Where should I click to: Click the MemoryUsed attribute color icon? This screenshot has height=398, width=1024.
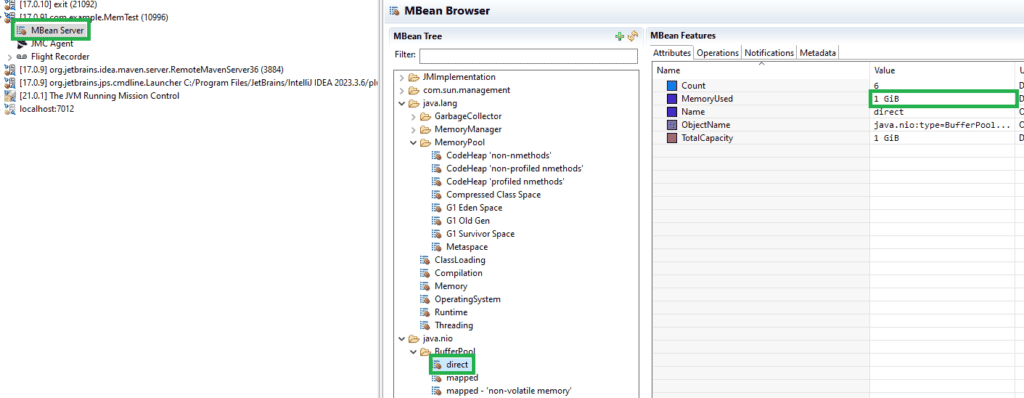pyautogui.click(x=671, y=99)
